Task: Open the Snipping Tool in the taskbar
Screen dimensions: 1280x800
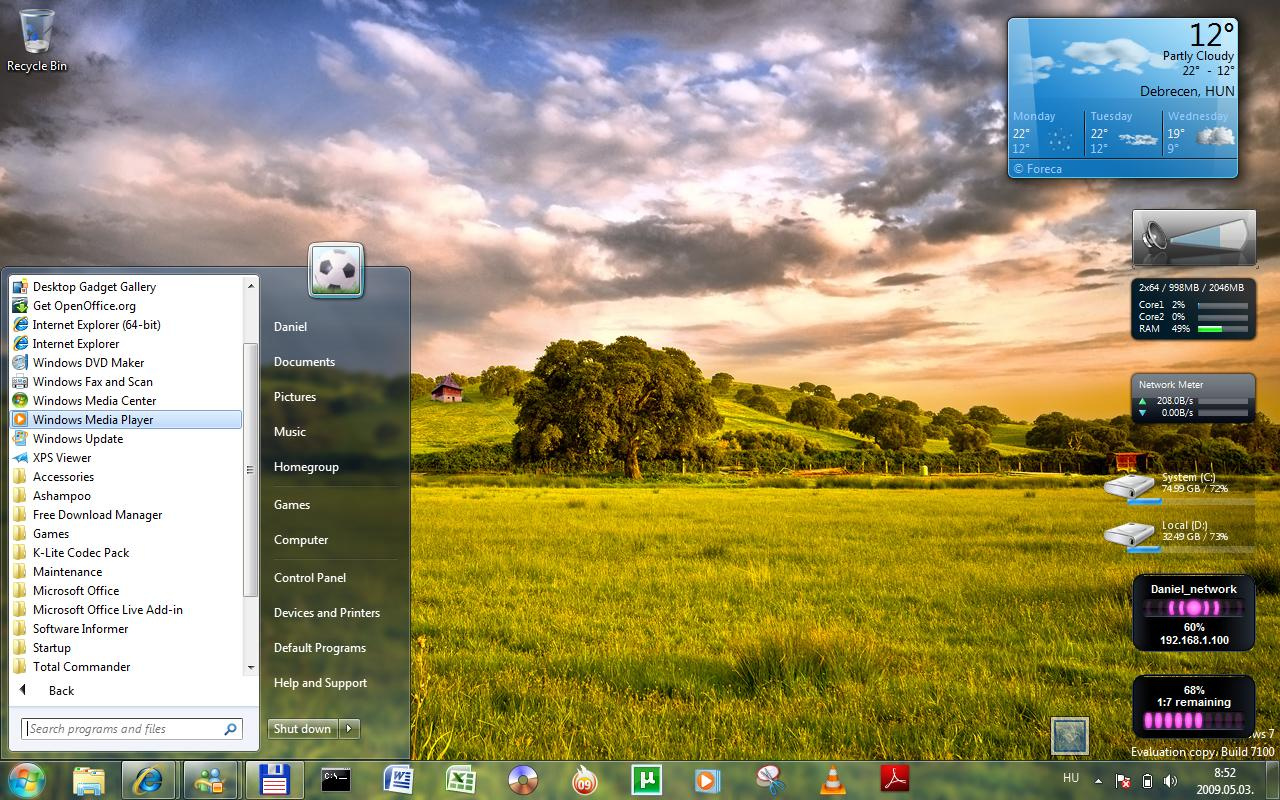Action: point(769,780)
